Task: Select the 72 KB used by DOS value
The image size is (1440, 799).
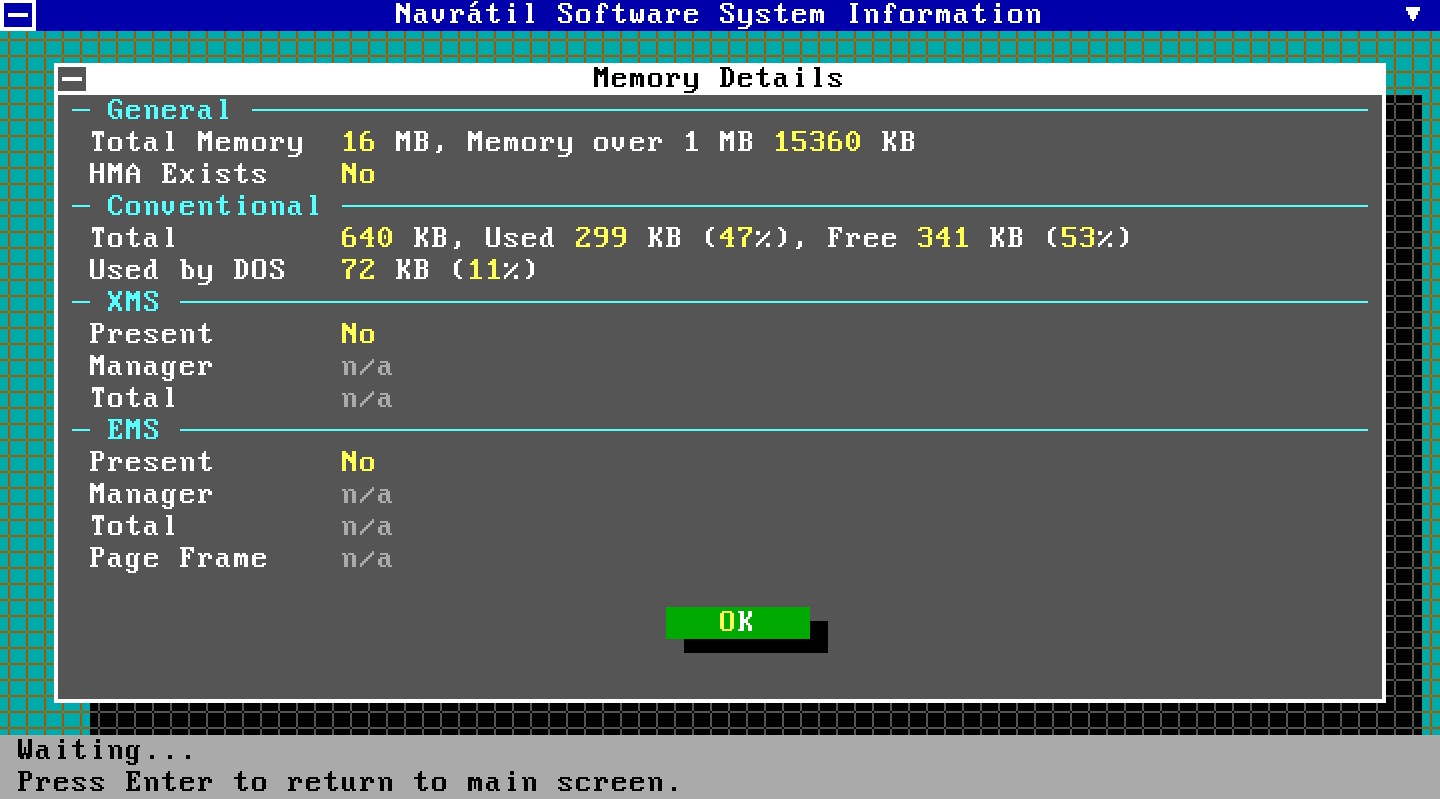Action: click(385, 270)
